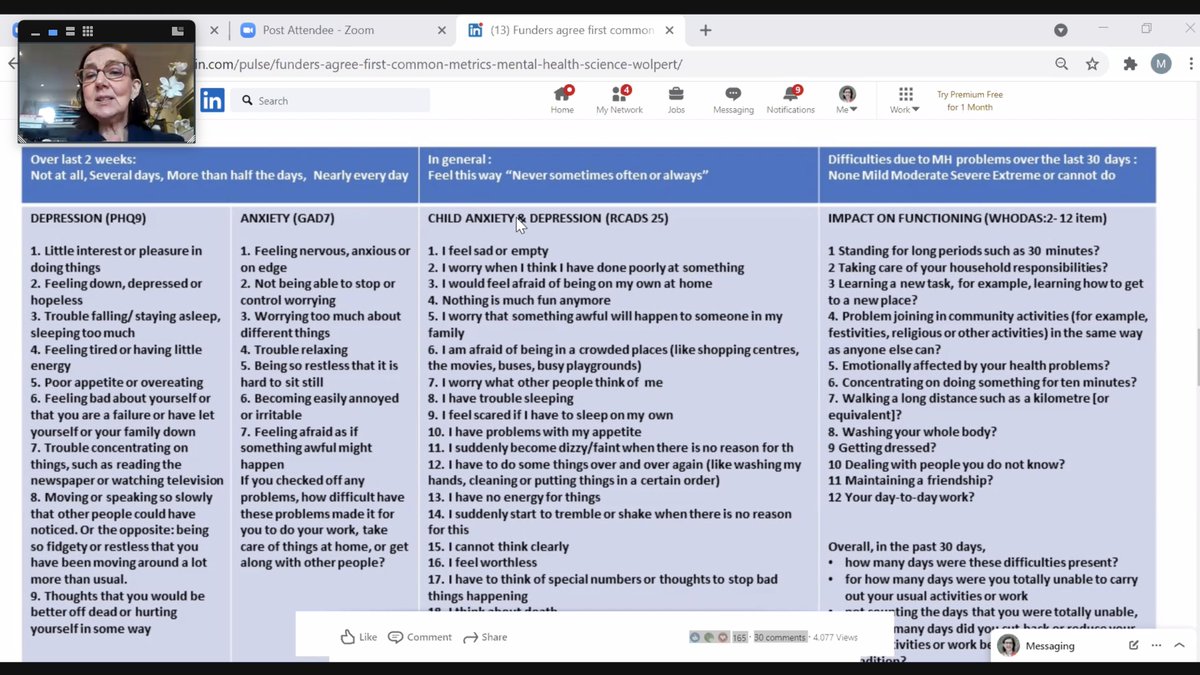Image resolution: width=1200 pixels, height=675 pixels.
Task: Open Messaging bar more options
Action: pos(1157,645)
